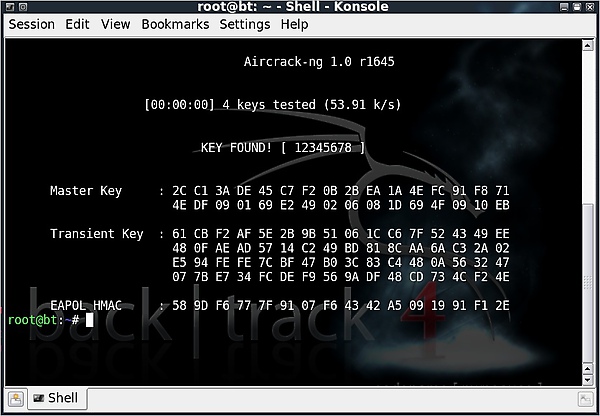Open the Bookmarks menu
Screen dimensions: 600x416
pos(175,24)
